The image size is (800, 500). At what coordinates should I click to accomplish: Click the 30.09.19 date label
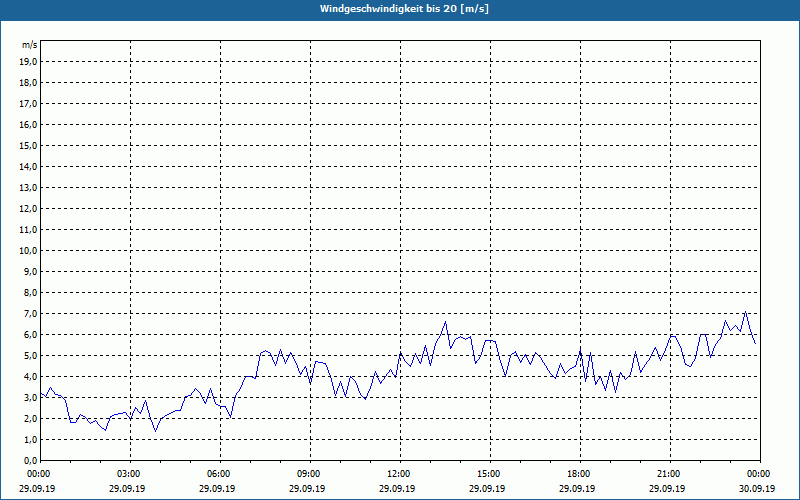pos(757,488)
